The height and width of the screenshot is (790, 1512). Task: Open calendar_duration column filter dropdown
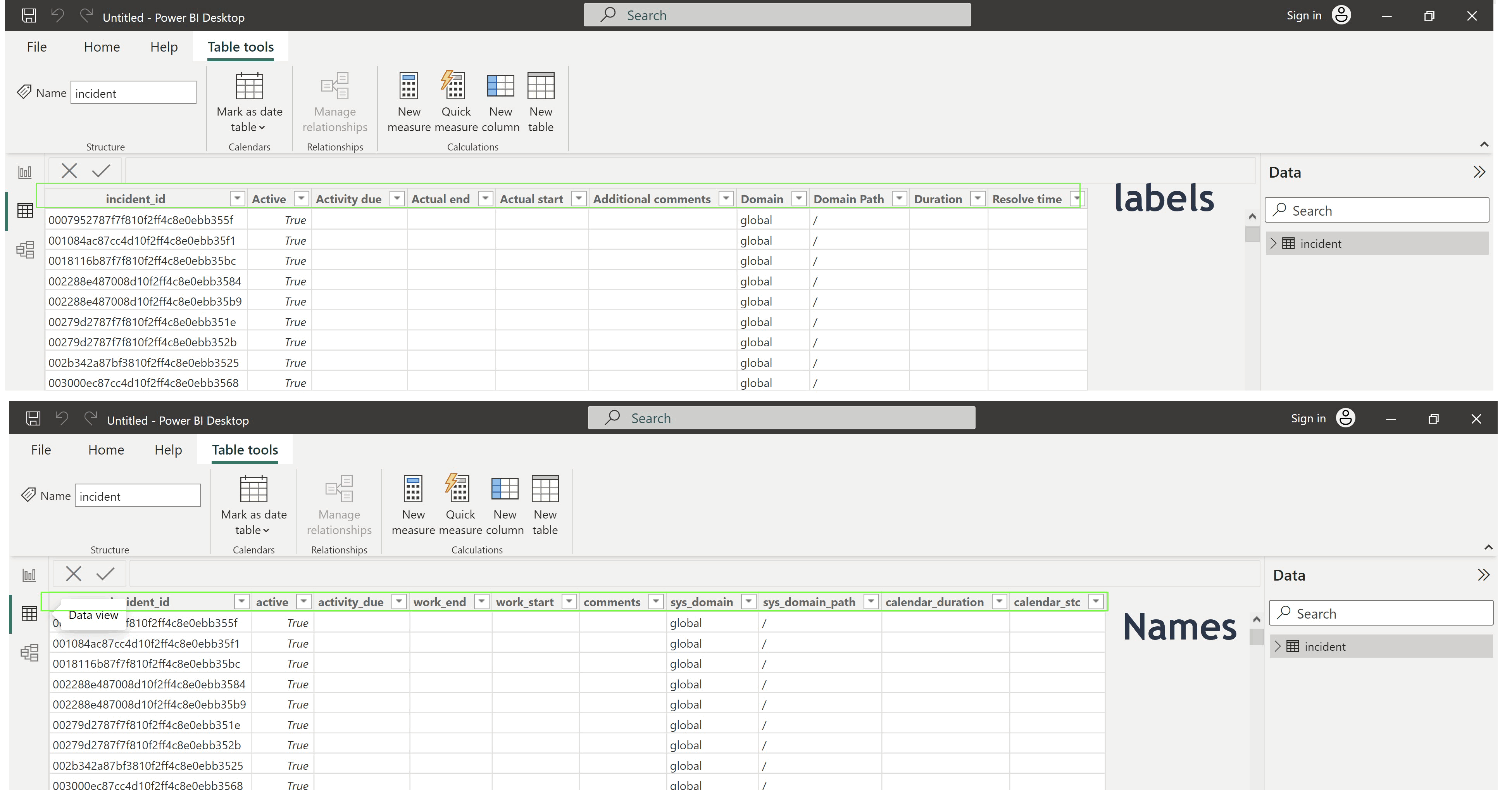(x=999, y=602)
